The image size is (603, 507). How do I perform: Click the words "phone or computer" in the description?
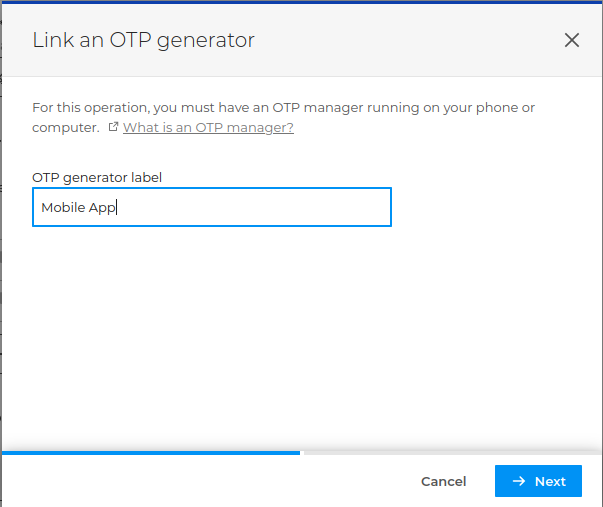(x=500, y=107)
